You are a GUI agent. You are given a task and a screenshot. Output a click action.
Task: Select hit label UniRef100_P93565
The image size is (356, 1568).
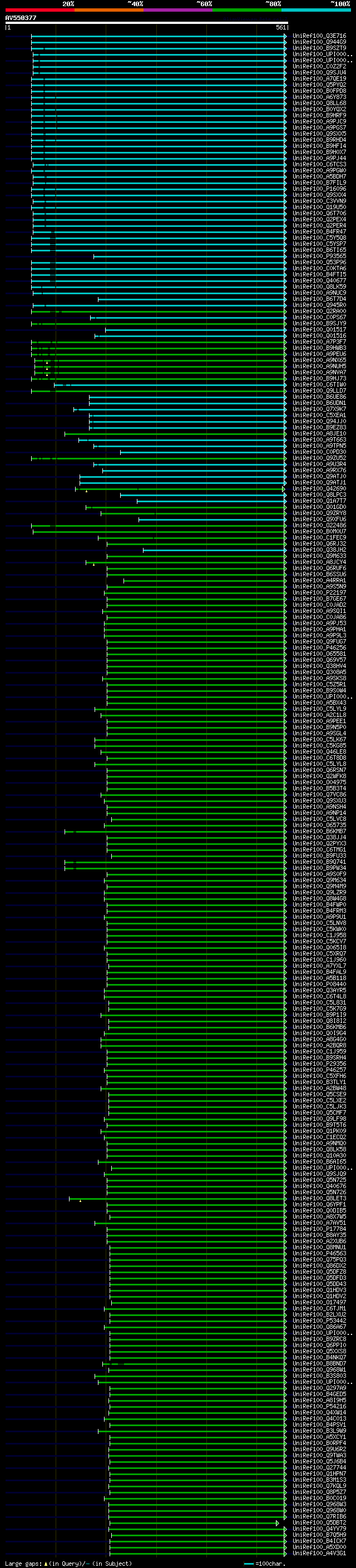319,256
